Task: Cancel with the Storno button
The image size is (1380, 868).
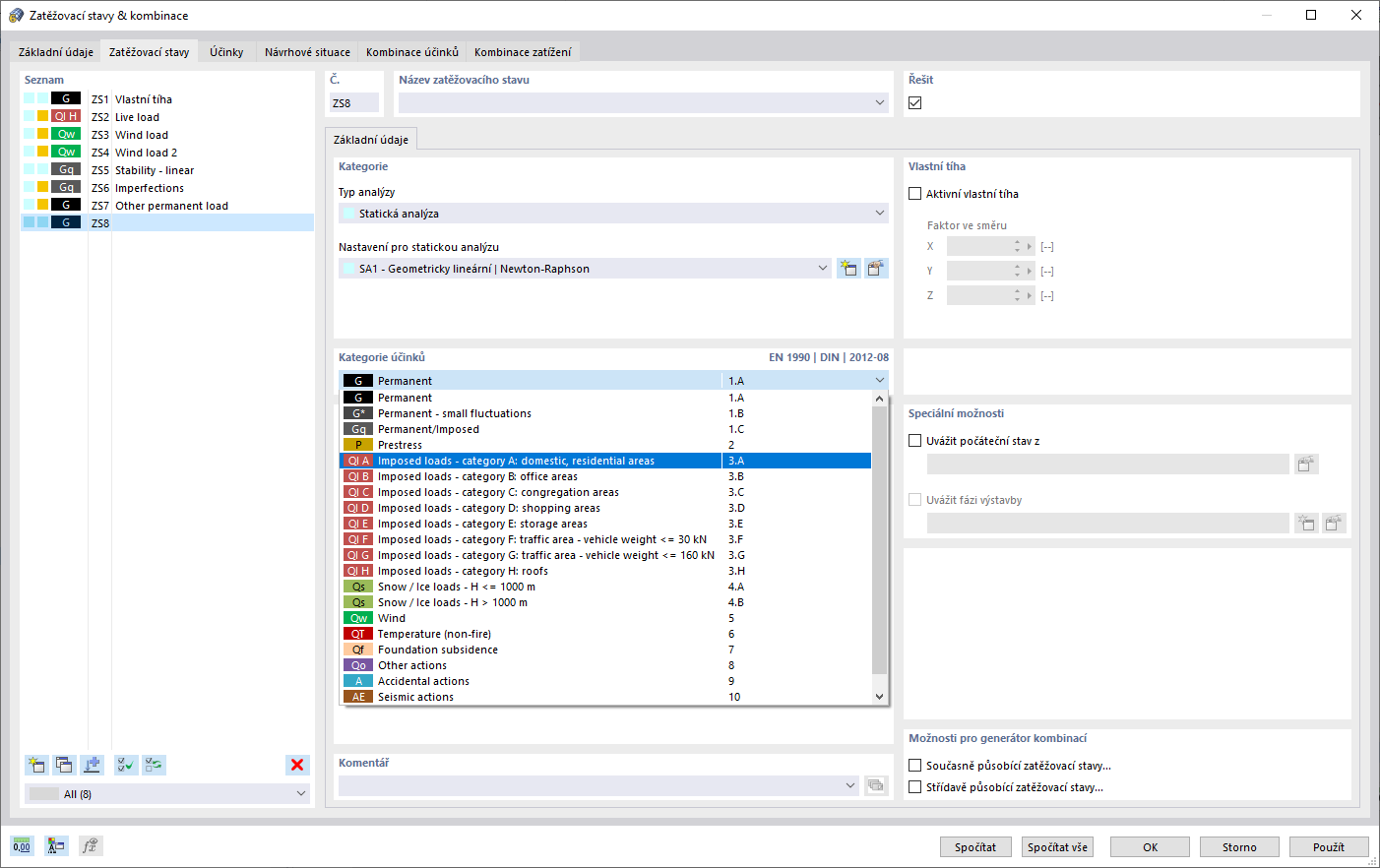Action: coord(1239,846)
